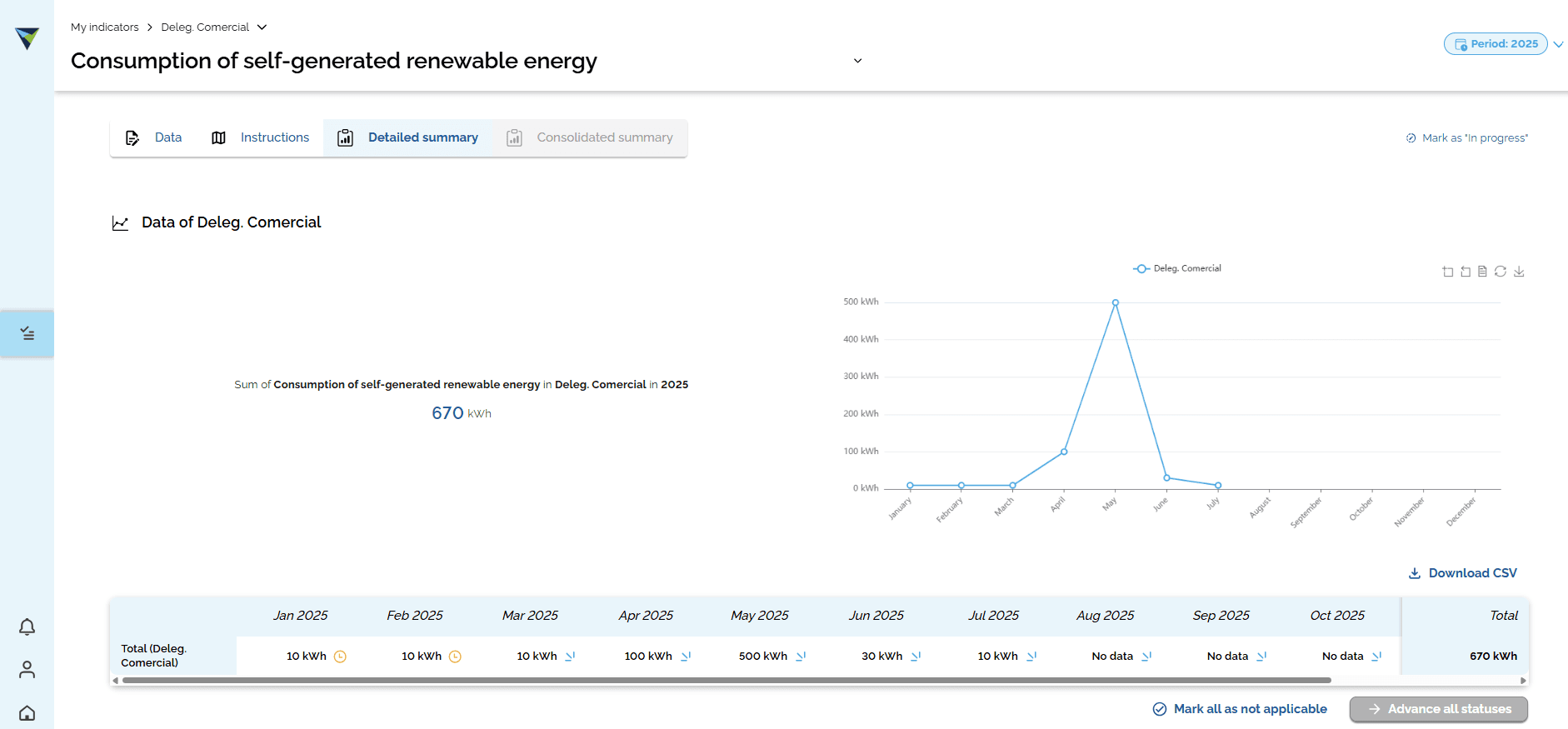Click the scrollbar right arrow
The height and width of the screenshot is (729, 1568).
pyautogui.click(x=1523, y=681)
